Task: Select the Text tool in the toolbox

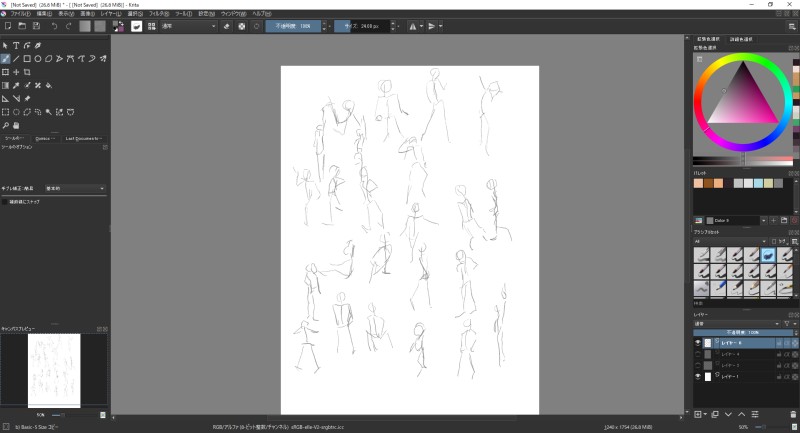Action: [16, 45]
